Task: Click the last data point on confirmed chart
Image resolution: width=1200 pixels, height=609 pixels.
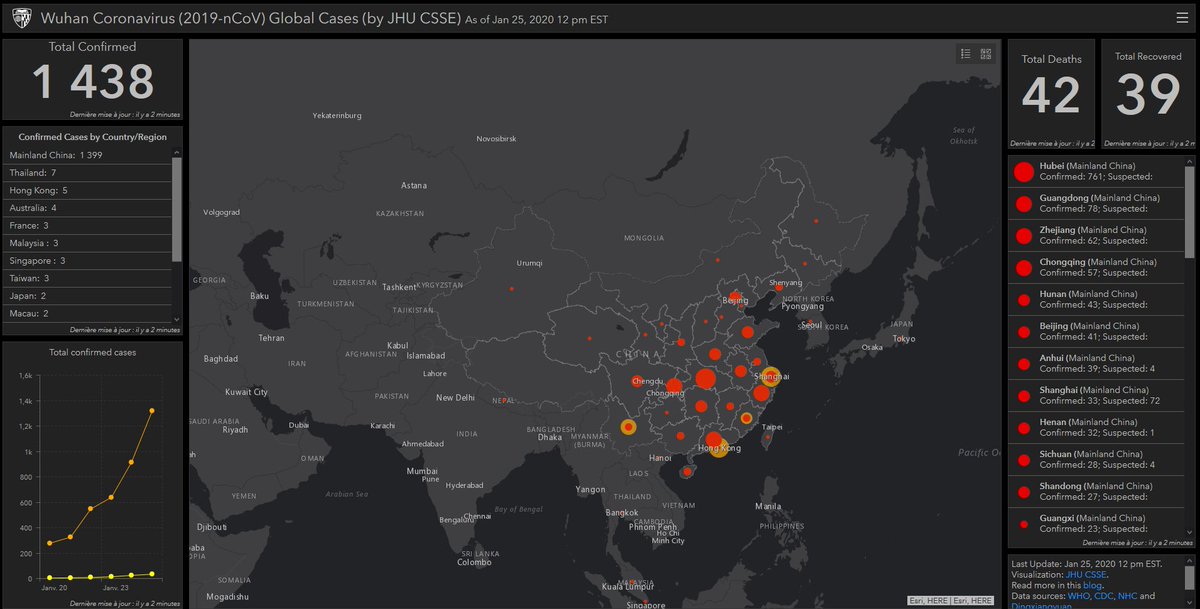Action: 152,410
